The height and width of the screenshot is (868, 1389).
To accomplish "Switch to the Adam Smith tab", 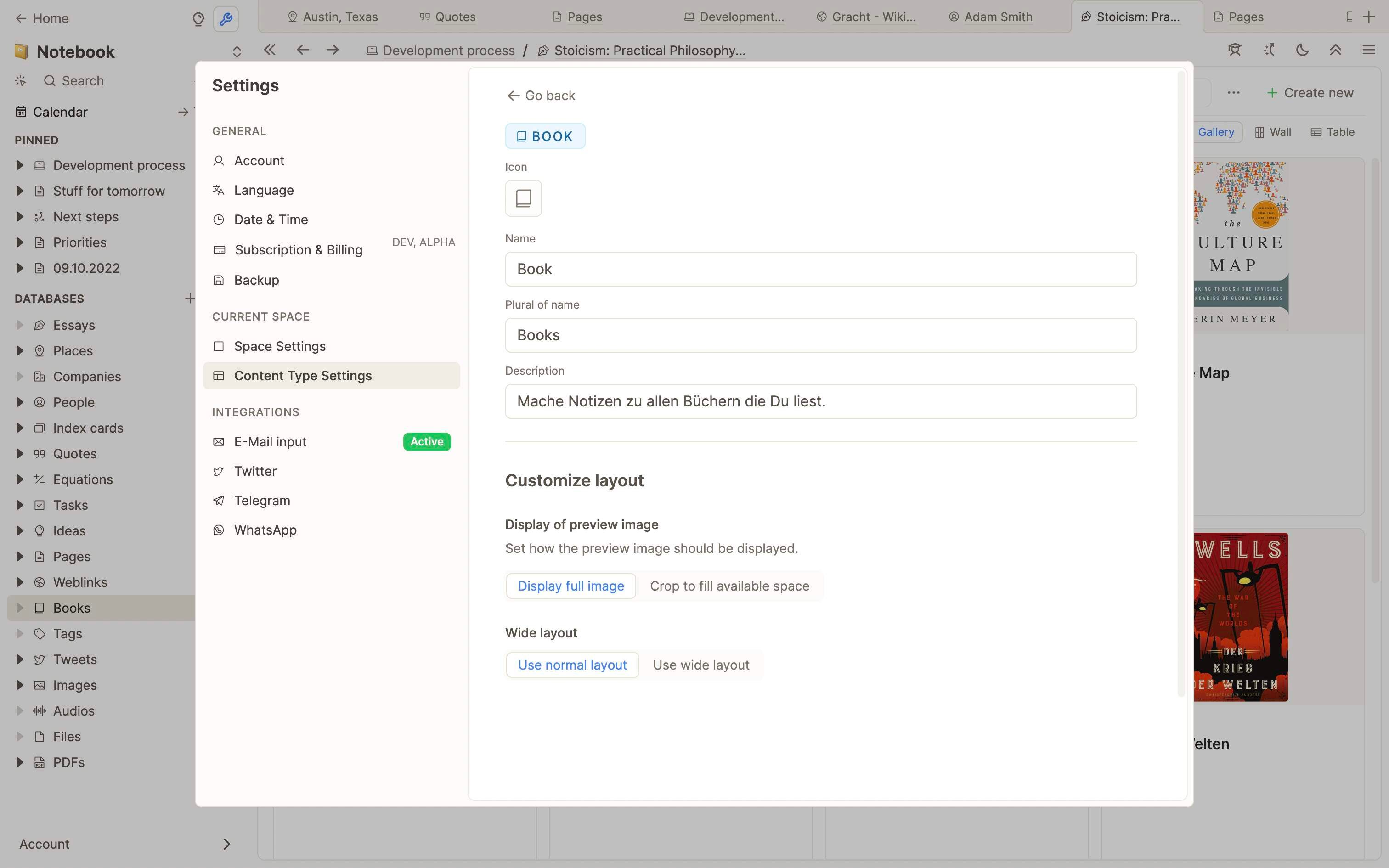I will [x=998, y=17].
